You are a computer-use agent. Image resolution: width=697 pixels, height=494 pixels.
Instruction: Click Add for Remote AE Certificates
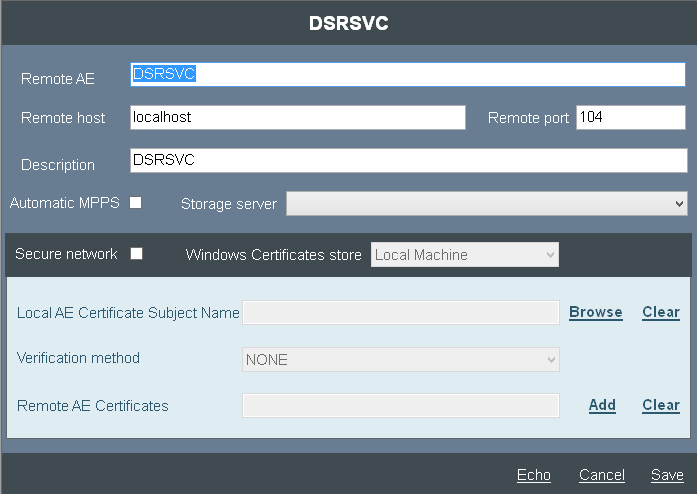click(x=602, y=405)
